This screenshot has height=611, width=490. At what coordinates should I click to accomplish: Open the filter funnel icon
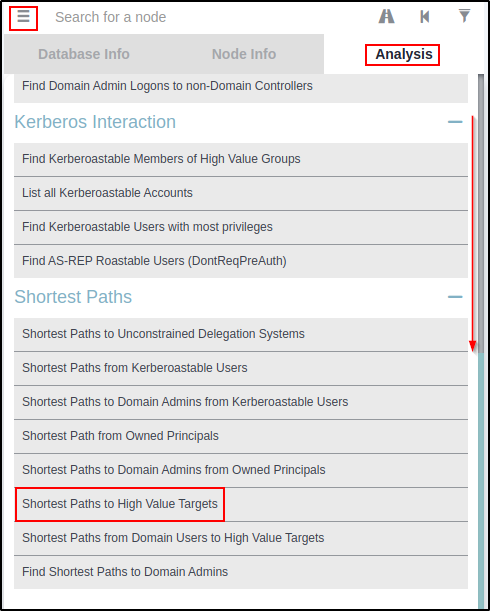pyautogui.click(x=464, y=16)
